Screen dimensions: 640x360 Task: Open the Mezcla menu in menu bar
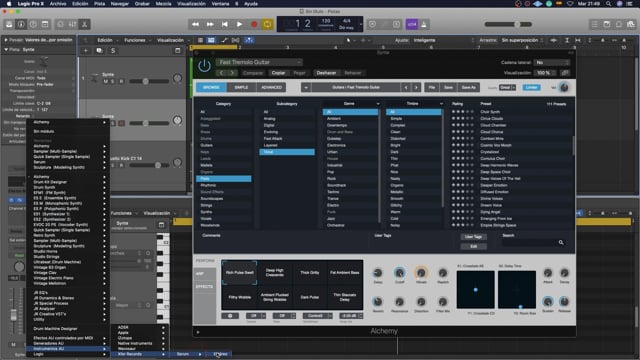pos(163,4)
